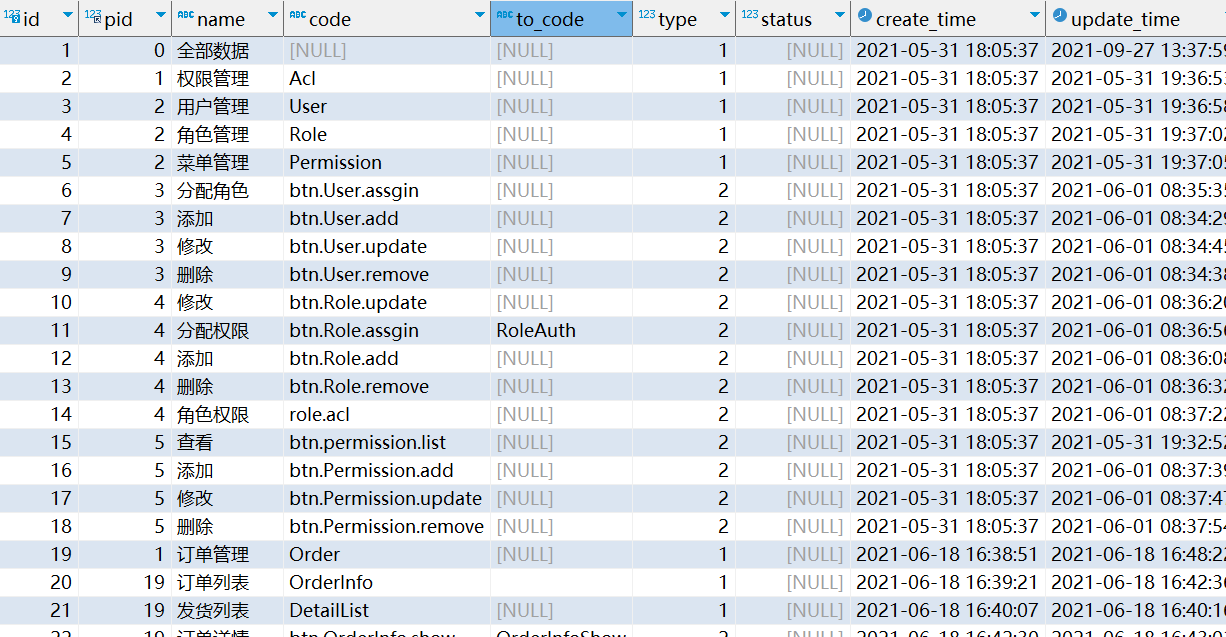Screen dimensions: 1226x637
Task: Click the clock icon beside update_time header
Action: (x=1059, y=17)
